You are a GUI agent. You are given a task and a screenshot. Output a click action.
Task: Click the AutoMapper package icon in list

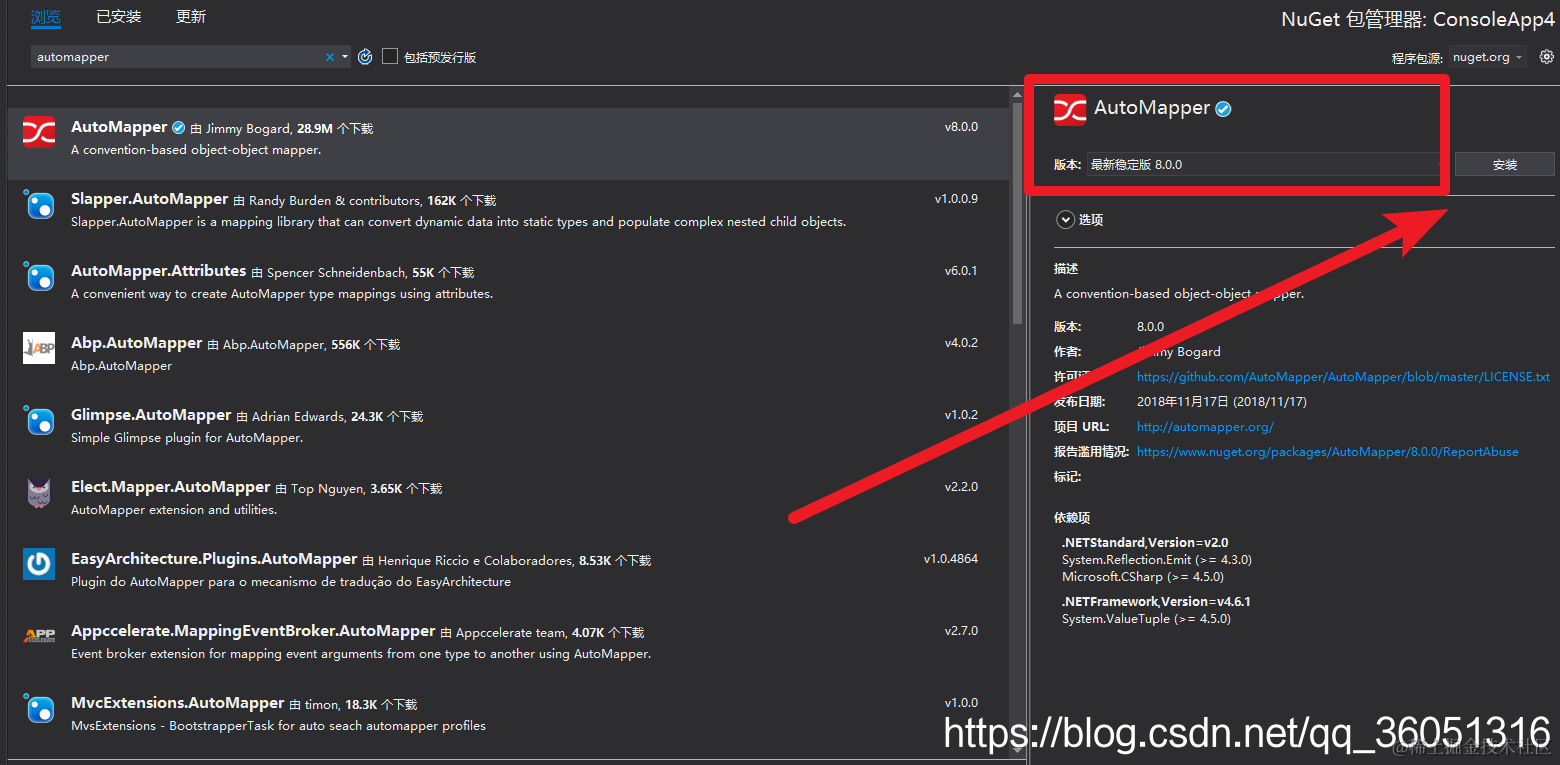[39, 131]
